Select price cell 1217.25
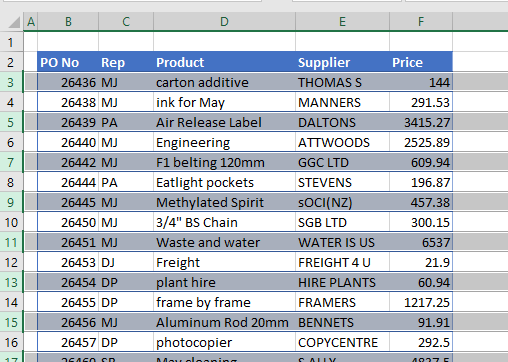The image size is (508, 362). click(421, 302)
